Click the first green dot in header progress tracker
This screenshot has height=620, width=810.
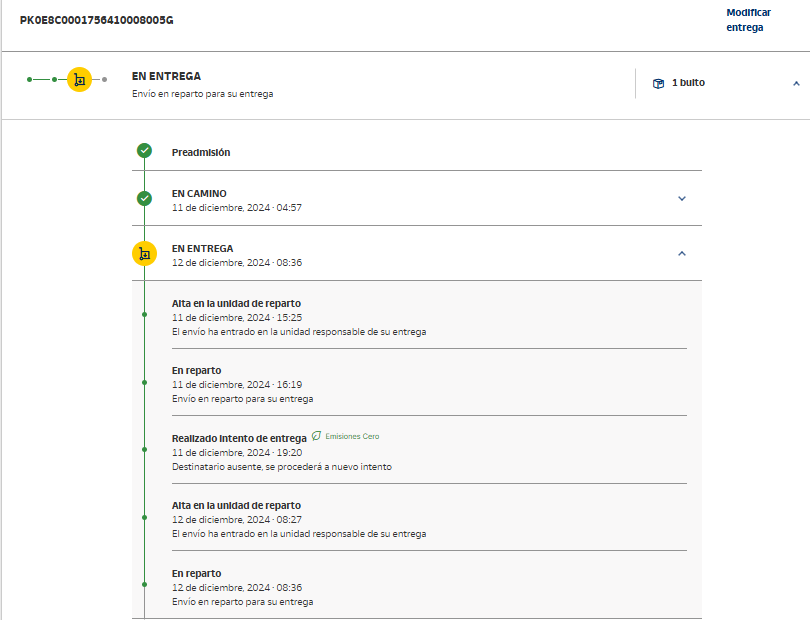[x=29, y=80]
